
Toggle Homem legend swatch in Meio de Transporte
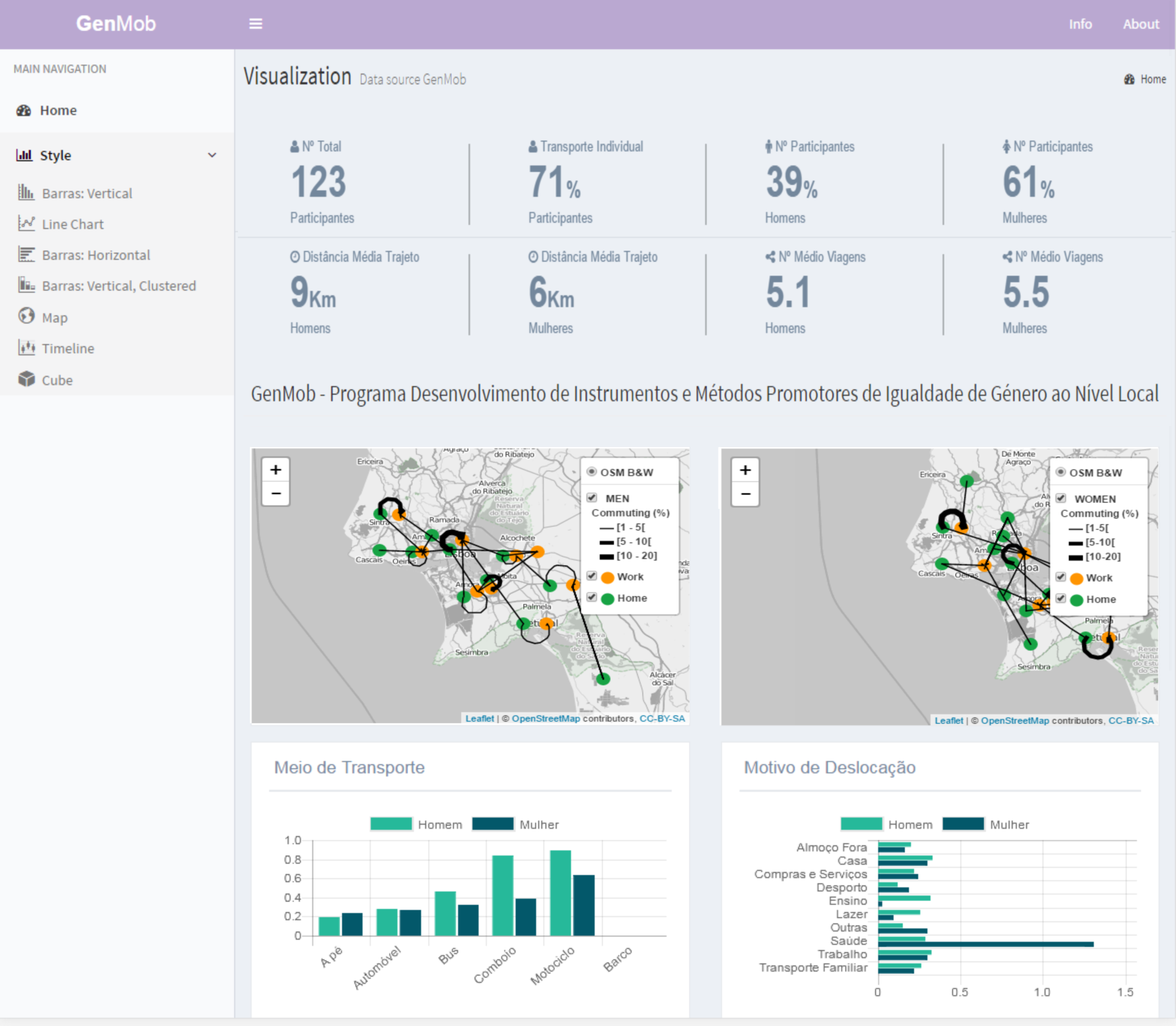(391, 824)
